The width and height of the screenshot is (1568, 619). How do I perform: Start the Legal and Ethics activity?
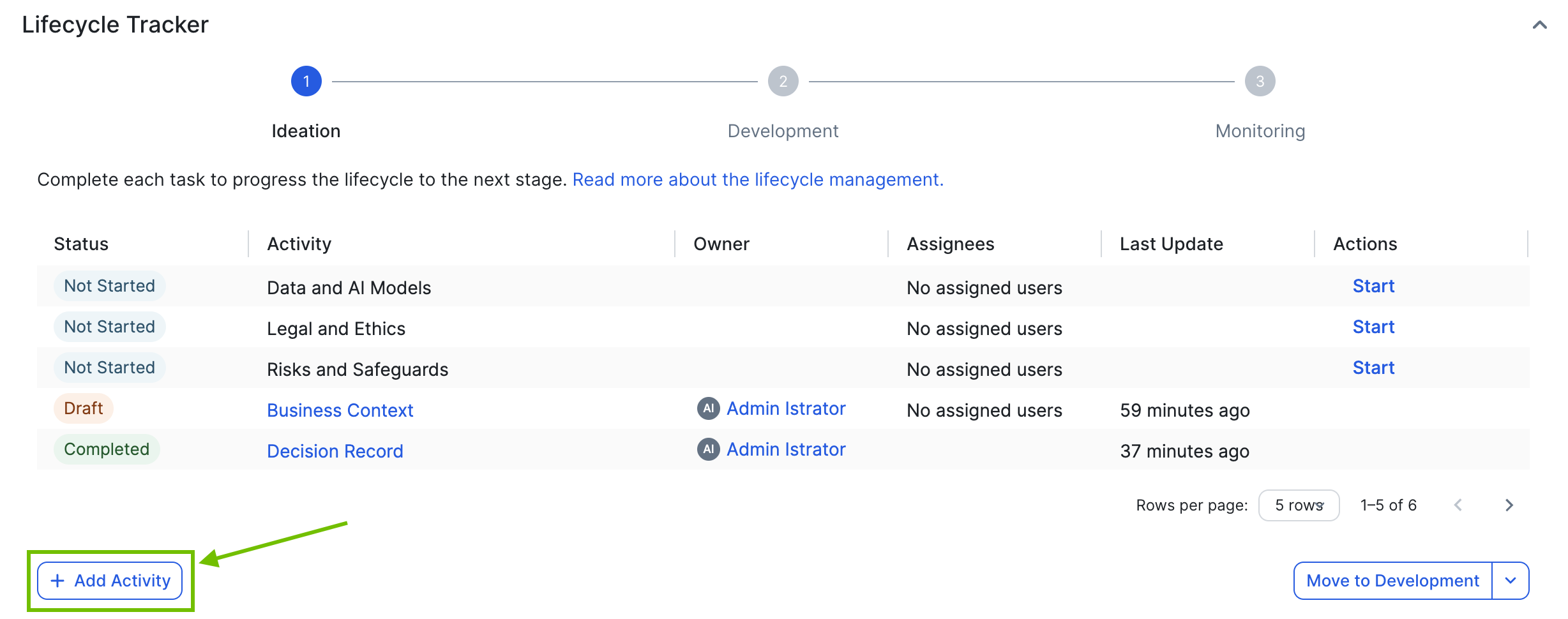pyautogui.click(x=1373, y=327)
